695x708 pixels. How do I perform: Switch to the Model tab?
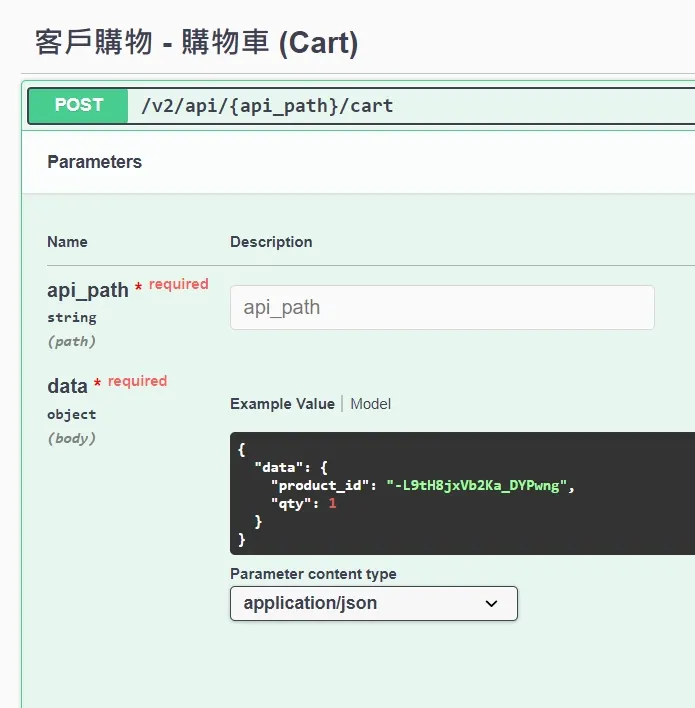point(370,404)
